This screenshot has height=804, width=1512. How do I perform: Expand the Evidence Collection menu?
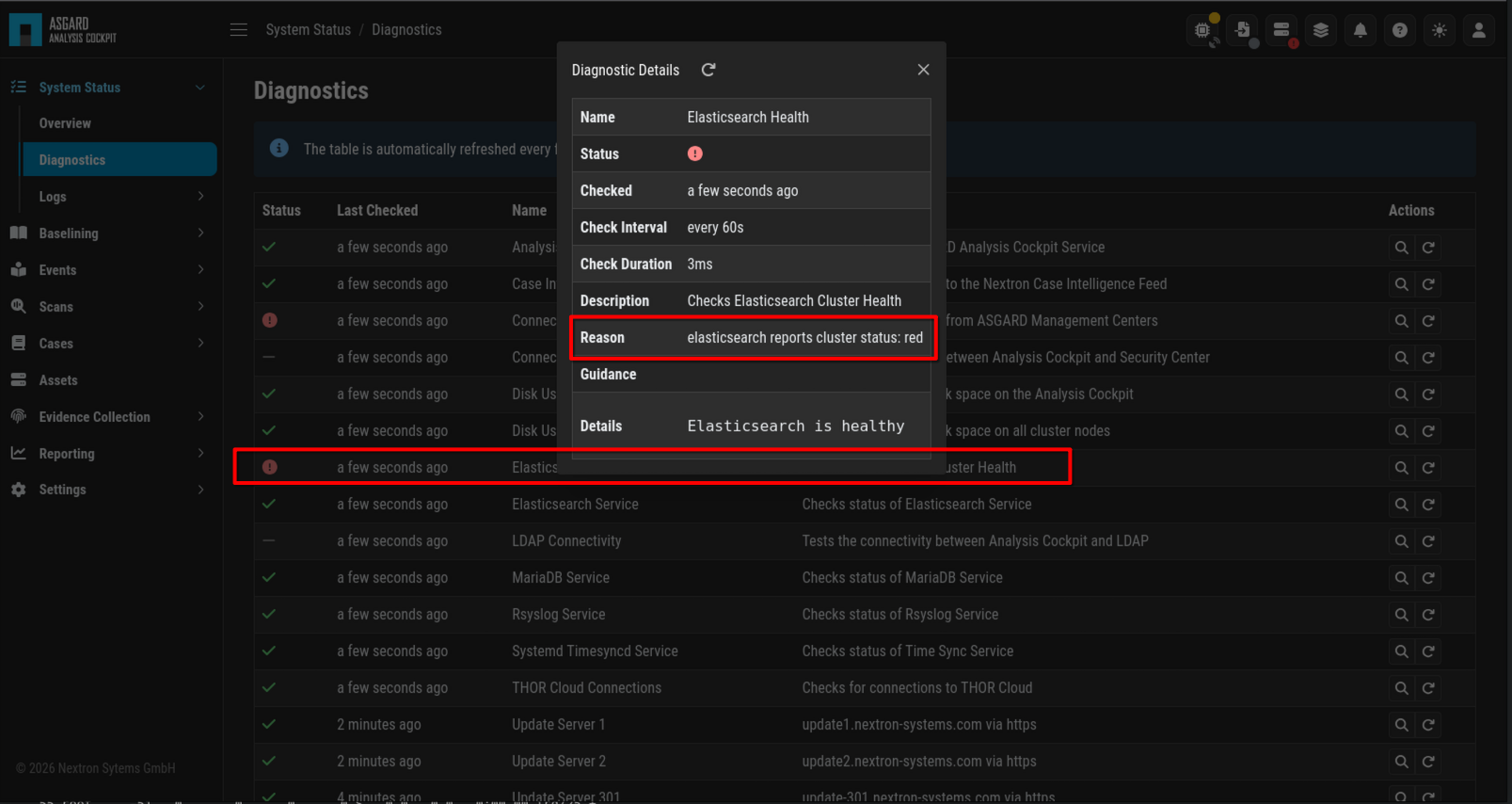click(200, 417)
